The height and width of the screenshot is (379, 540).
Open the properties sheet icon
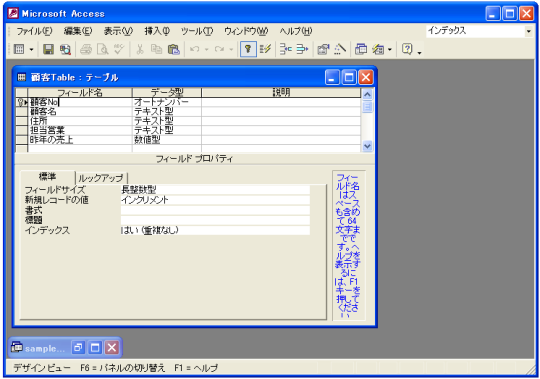click(x=323, y=50)
